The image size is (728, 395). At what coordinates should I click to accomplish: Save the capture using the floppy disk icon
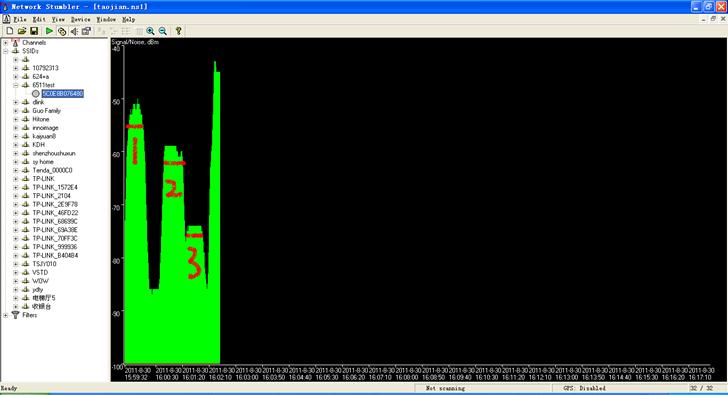[34, 31]
